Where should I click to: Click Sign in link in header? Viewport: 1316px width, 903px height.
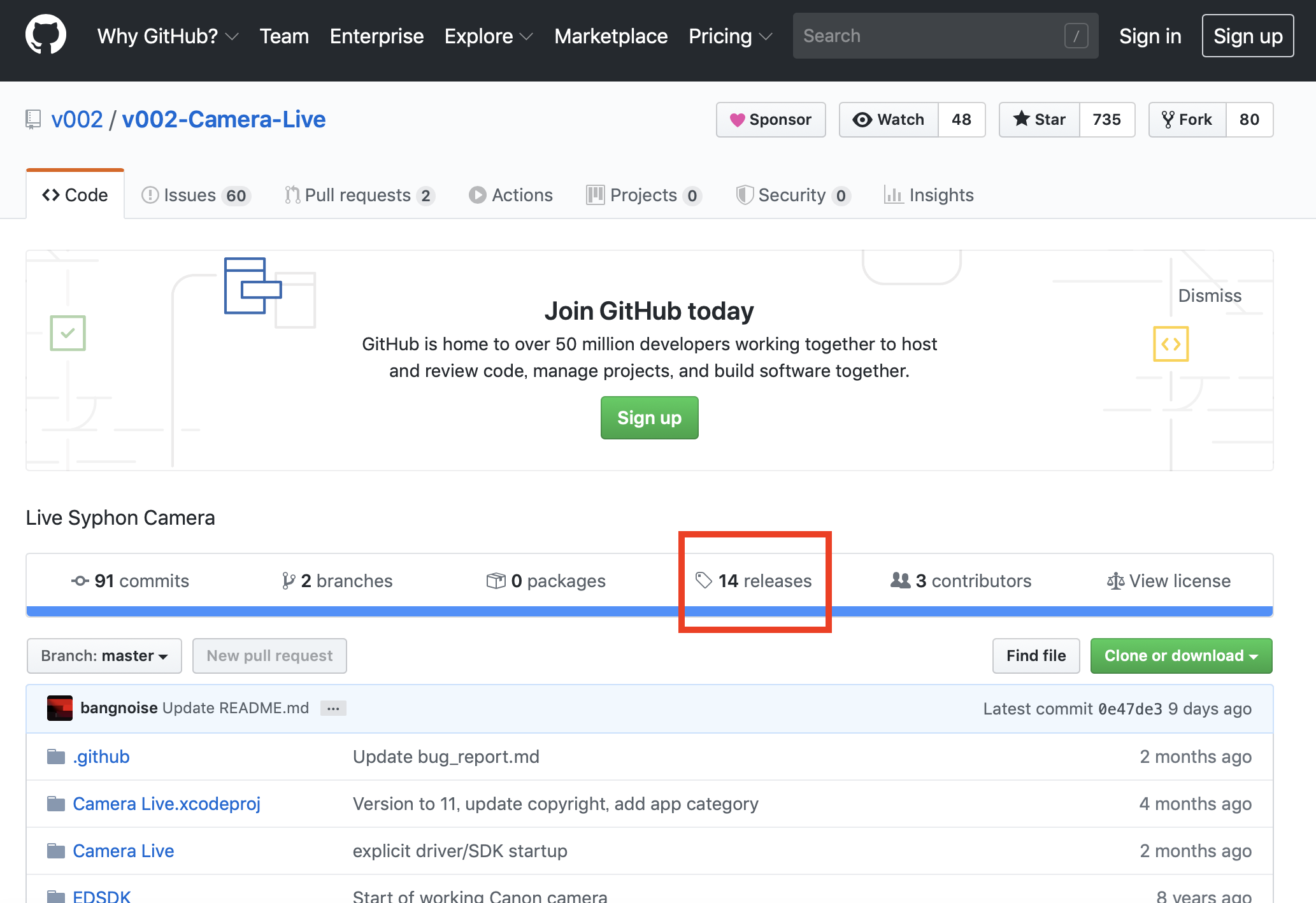[1150, 36]
